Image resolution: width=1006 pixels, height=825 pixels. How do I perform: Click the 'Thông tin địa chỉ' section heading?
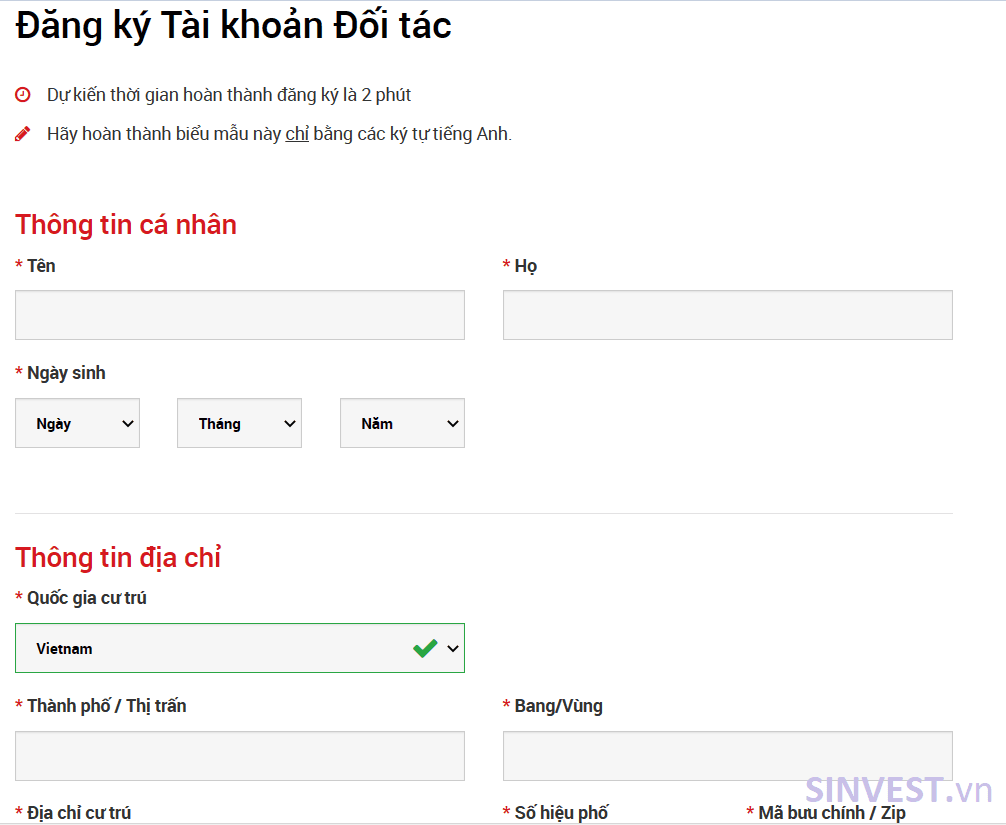118,557
